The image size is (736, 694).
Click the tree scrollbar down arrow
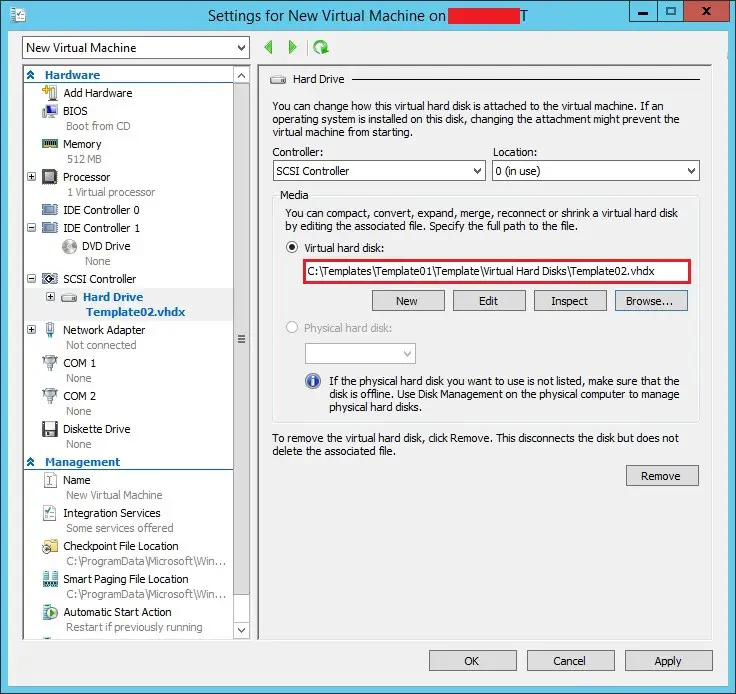[241, 630]
